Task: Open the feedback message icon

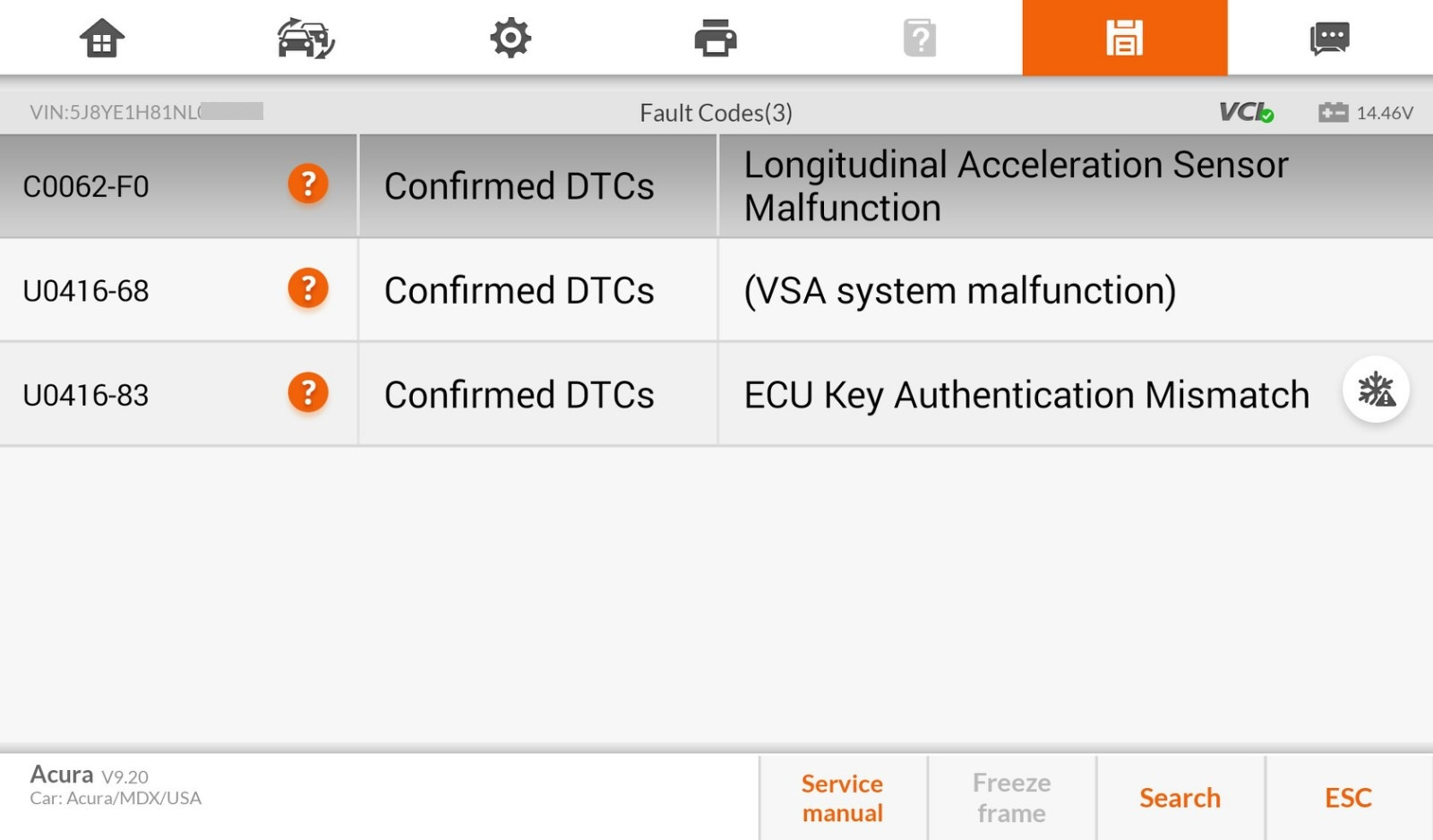Action: coord(1329,39)
